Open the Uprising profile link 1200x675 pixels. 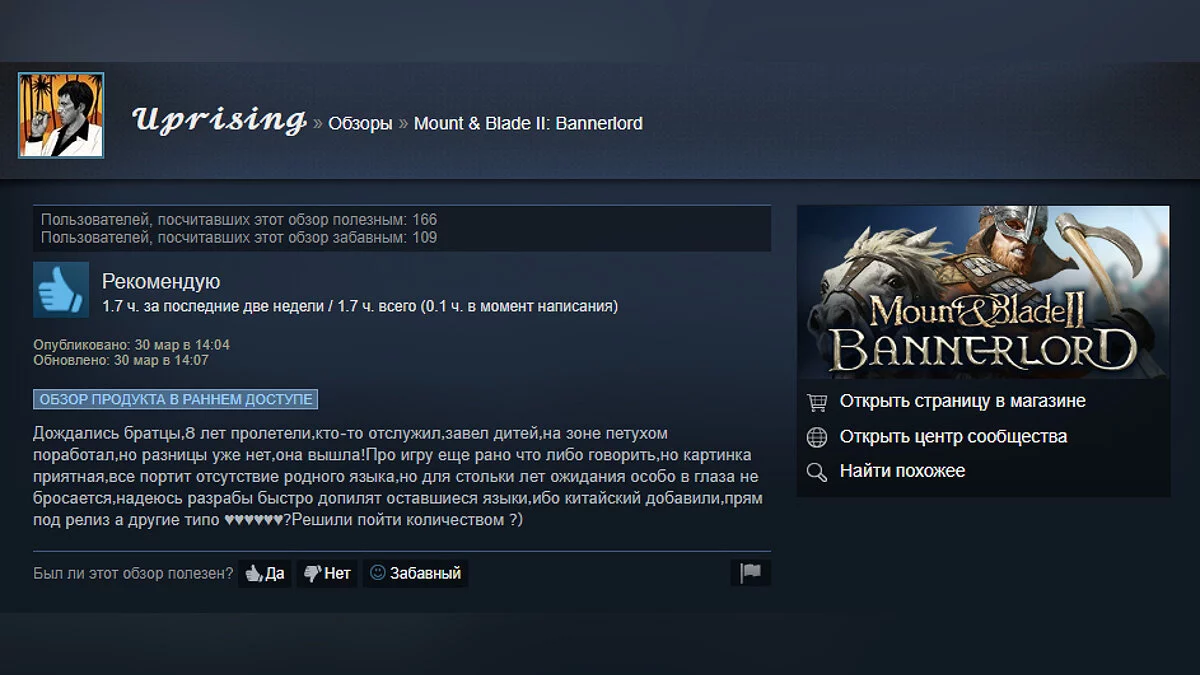pyautogui.click(x=219, y=120)
